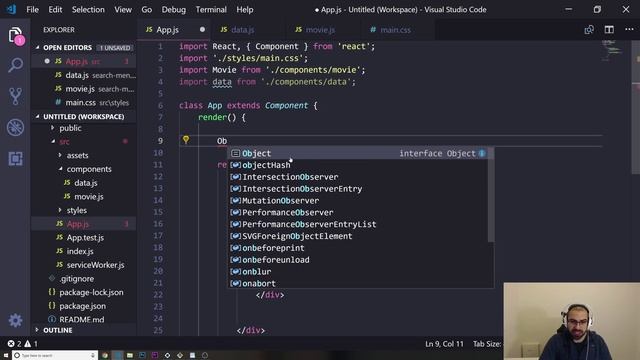Split the editor to the right
The width and height of the screenshot is (640, 360).
pos(609,29)
